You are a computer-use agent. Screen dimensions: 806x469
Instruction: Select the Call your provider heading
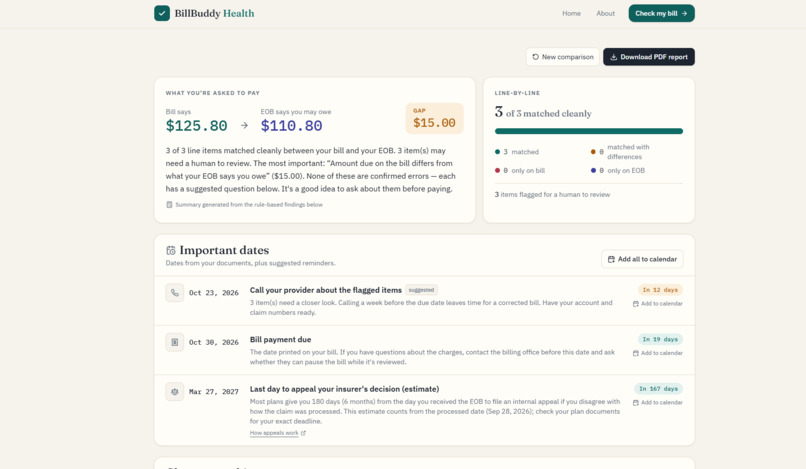tap(325, 290)
